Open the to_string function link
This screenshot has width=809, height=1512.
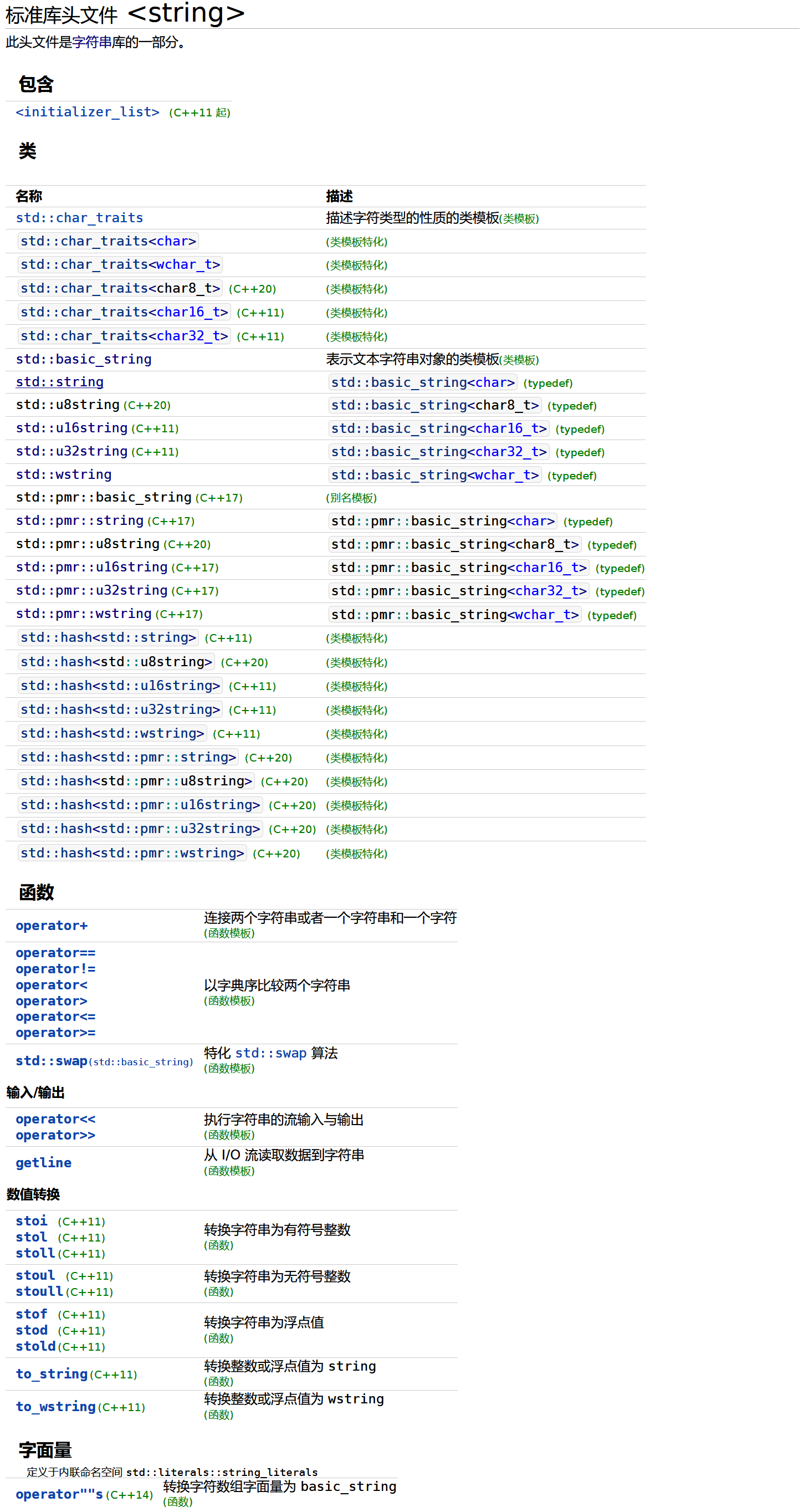click(52, 1374)
